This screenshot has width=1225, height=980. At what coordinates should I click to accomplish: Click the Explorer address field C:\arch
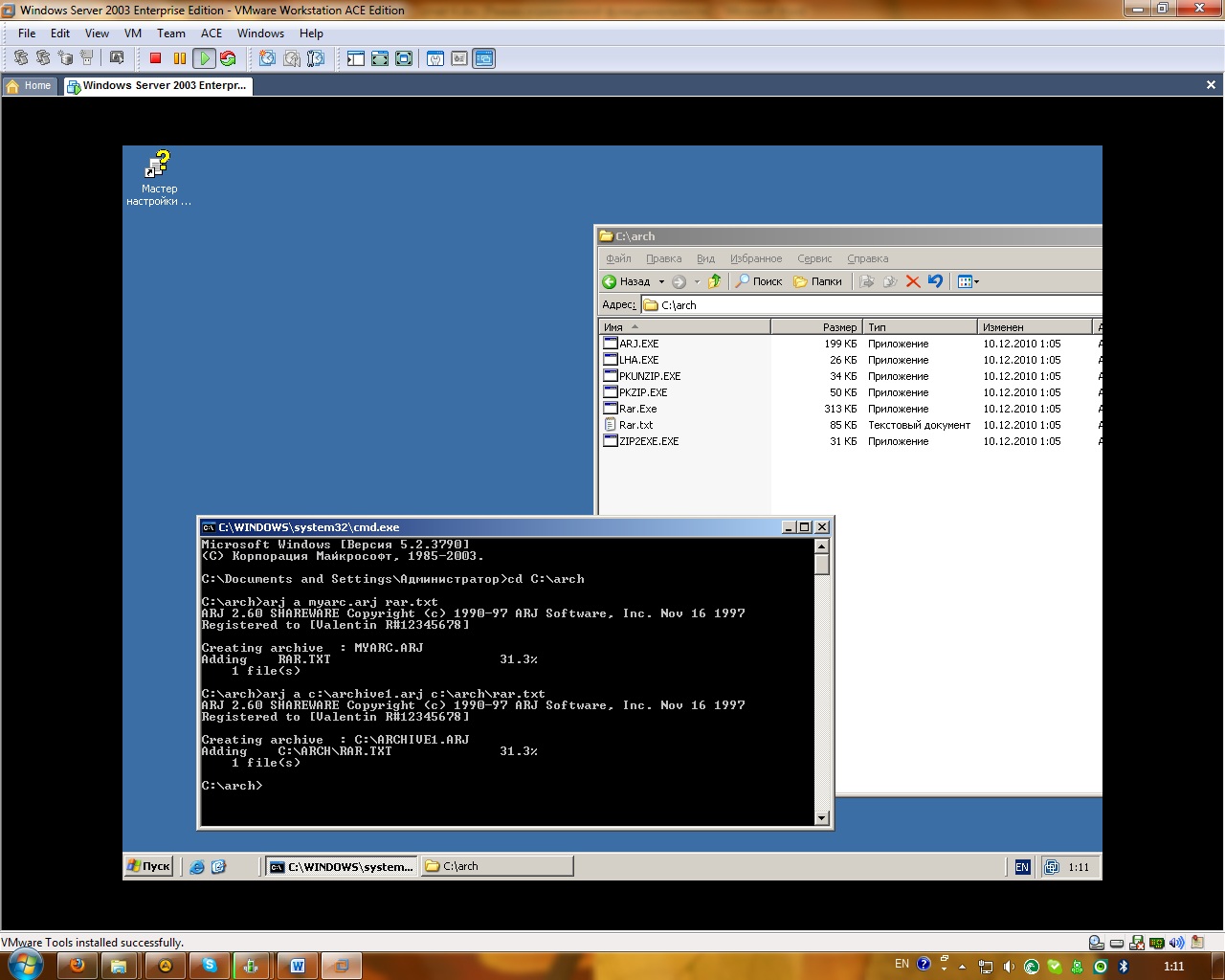pyautogui.click(x=871, y=305)
